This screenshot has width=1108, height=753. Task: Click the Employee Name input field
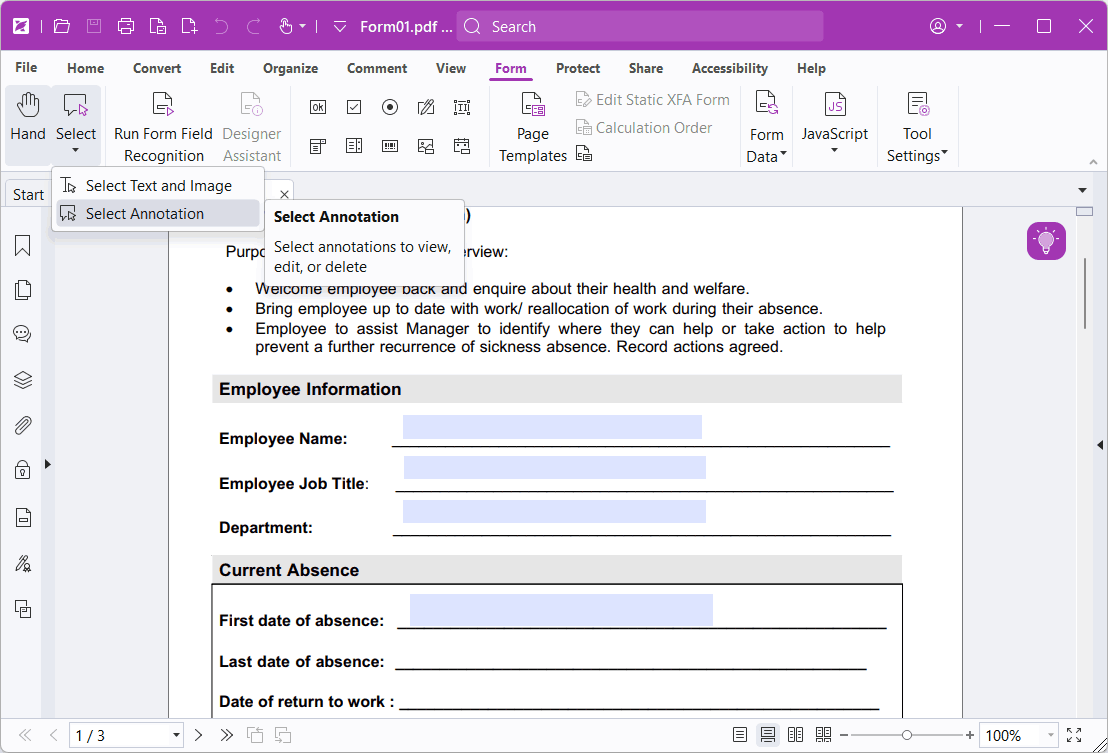click(x=550, y=426)
